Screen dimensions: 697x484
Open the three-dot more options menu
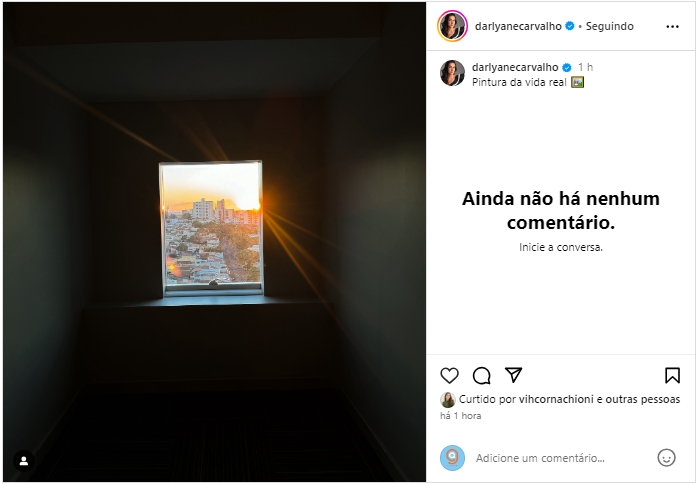(673, 27)
